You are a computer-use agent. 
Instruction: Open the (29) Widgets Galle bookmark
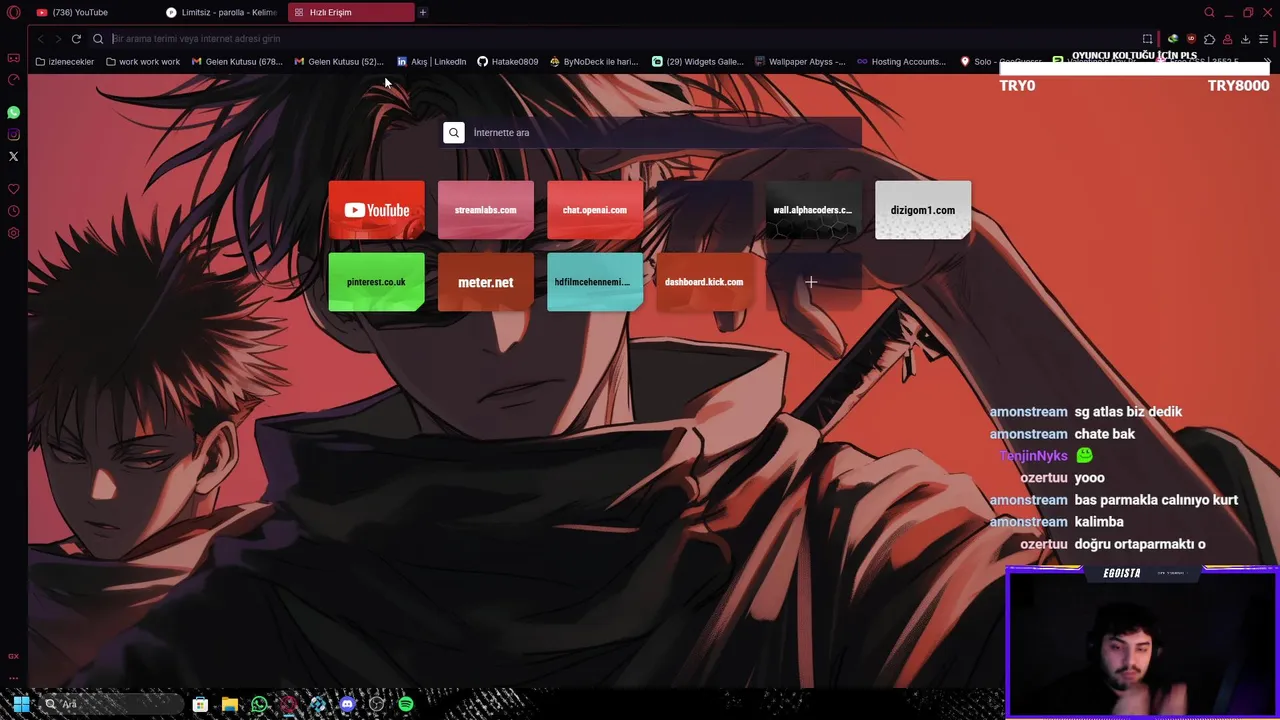tap(698, 62)
